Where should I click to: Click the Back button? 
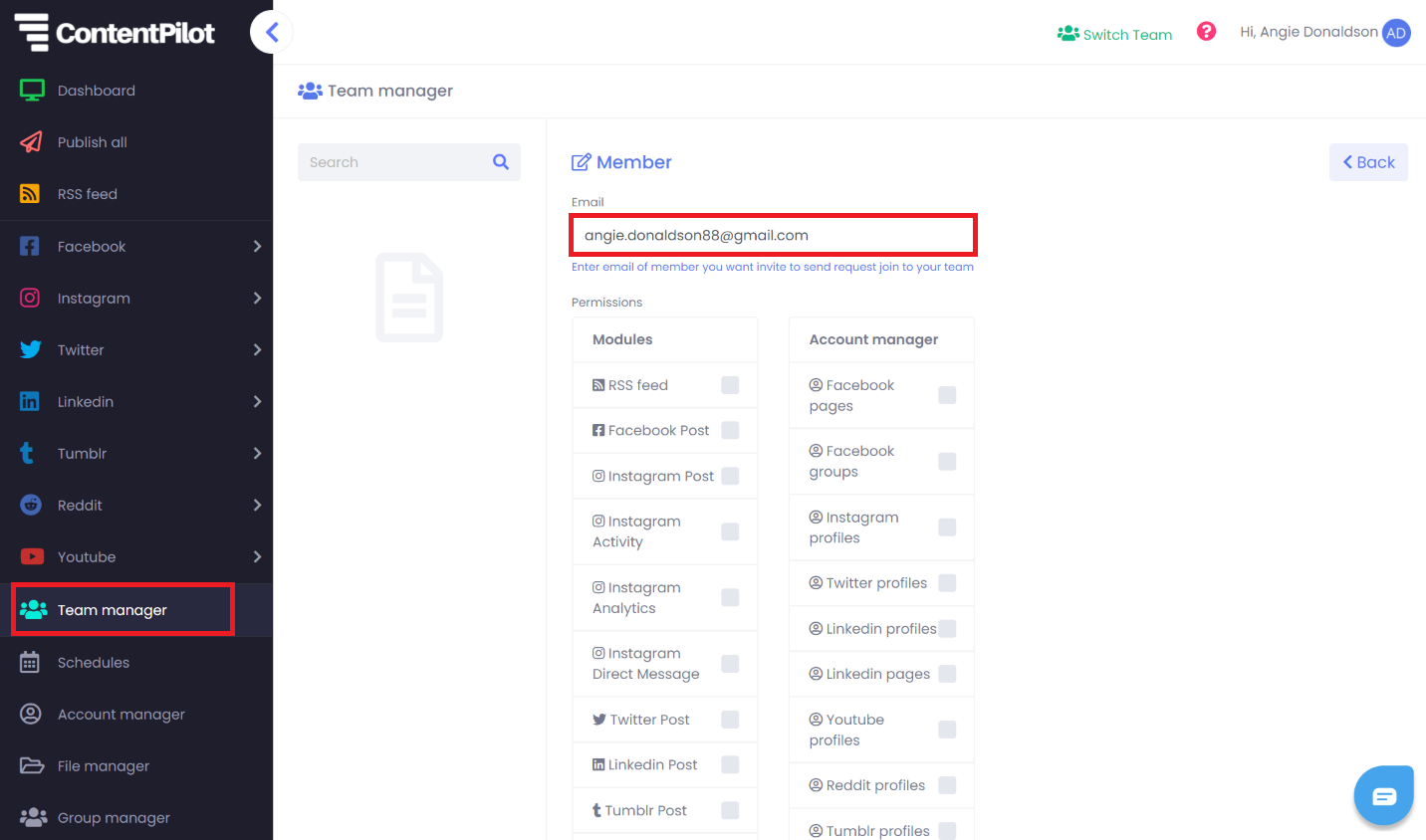pyautogui.click(x=1368, y=162)
